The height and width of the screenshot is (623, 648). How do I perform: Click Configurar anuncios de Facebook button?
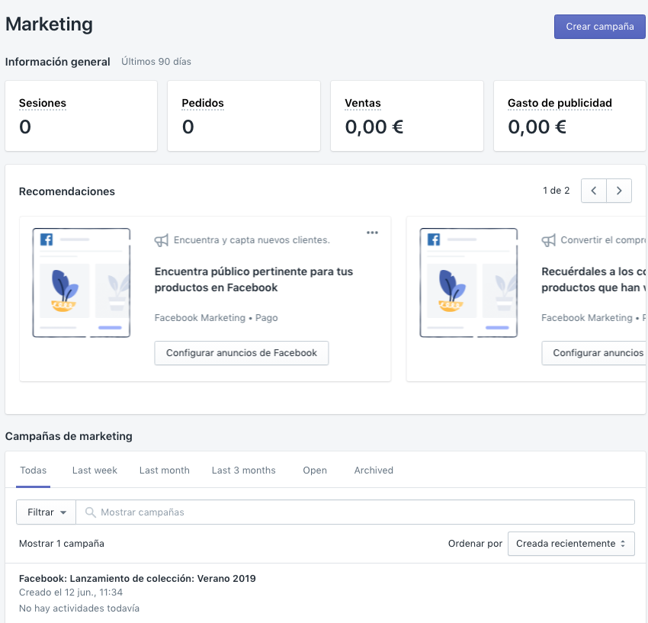click(x=241, y=353)
